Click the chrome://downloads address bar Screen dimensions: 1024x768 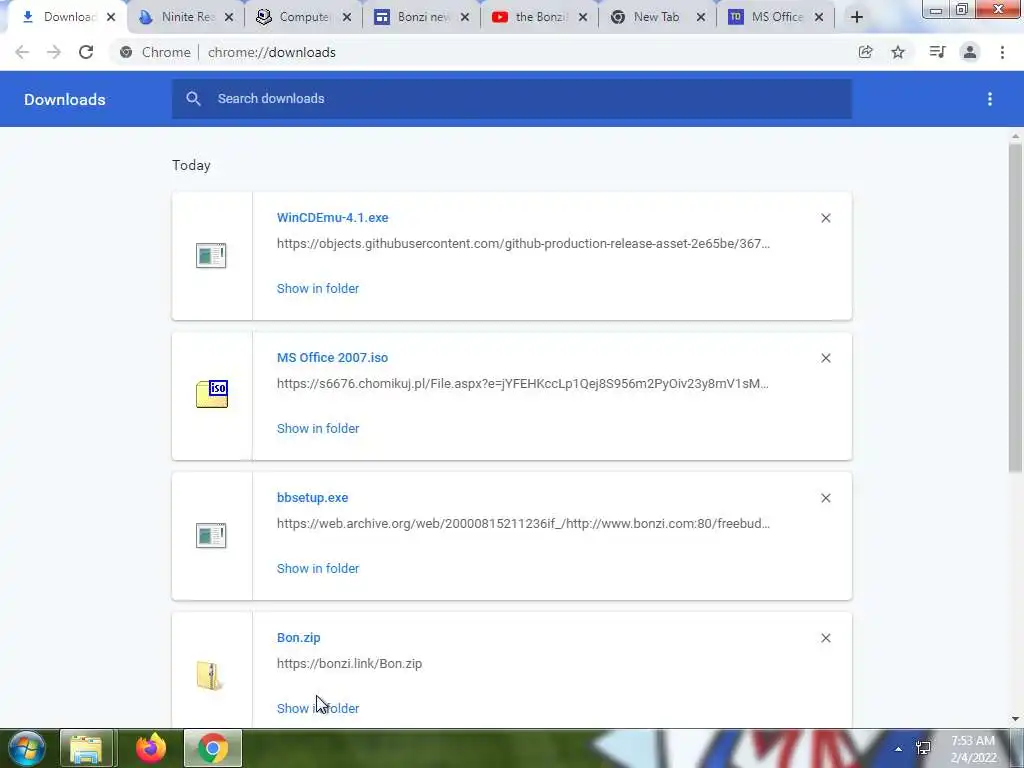(x=272, y=52)
